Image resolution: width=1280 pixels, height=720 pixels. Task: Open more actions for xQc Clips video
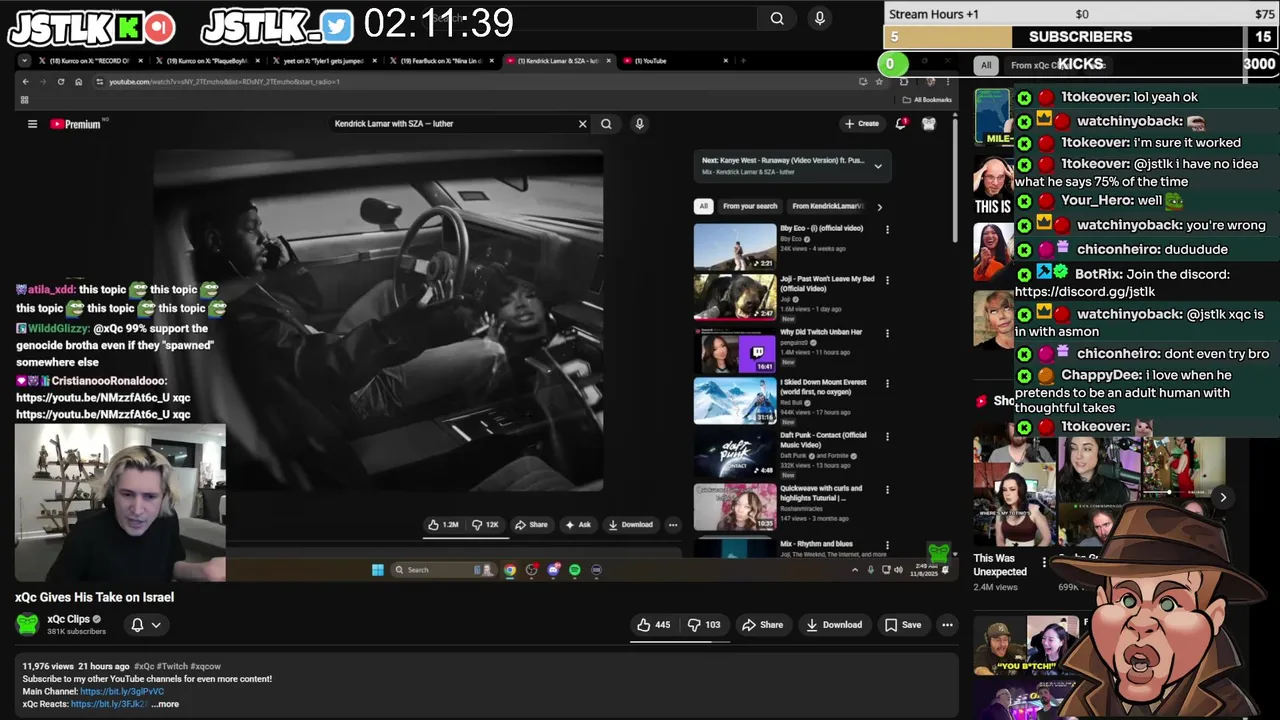[947, 625]
